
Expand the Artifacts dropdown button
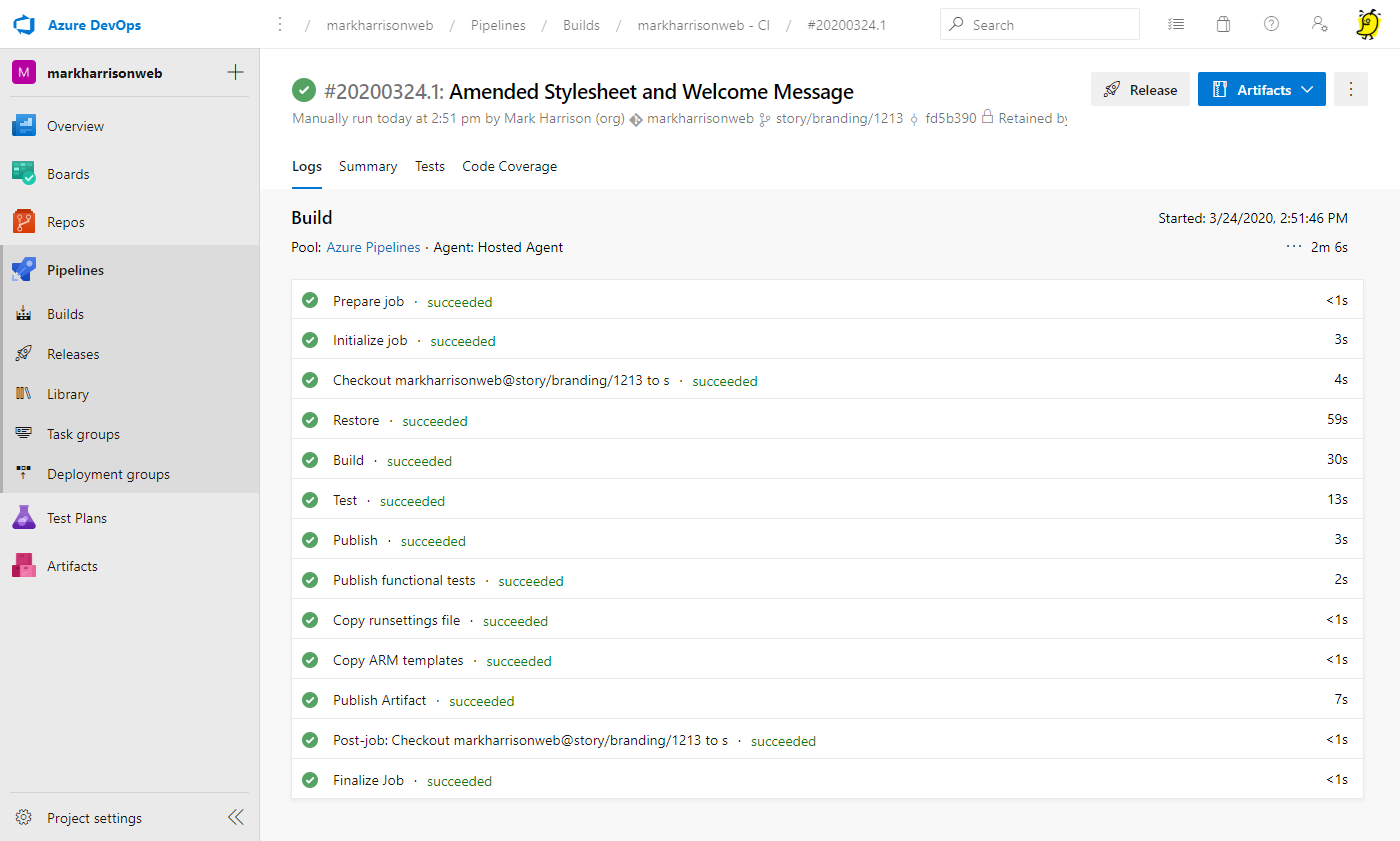click(x=1262, y=89)
